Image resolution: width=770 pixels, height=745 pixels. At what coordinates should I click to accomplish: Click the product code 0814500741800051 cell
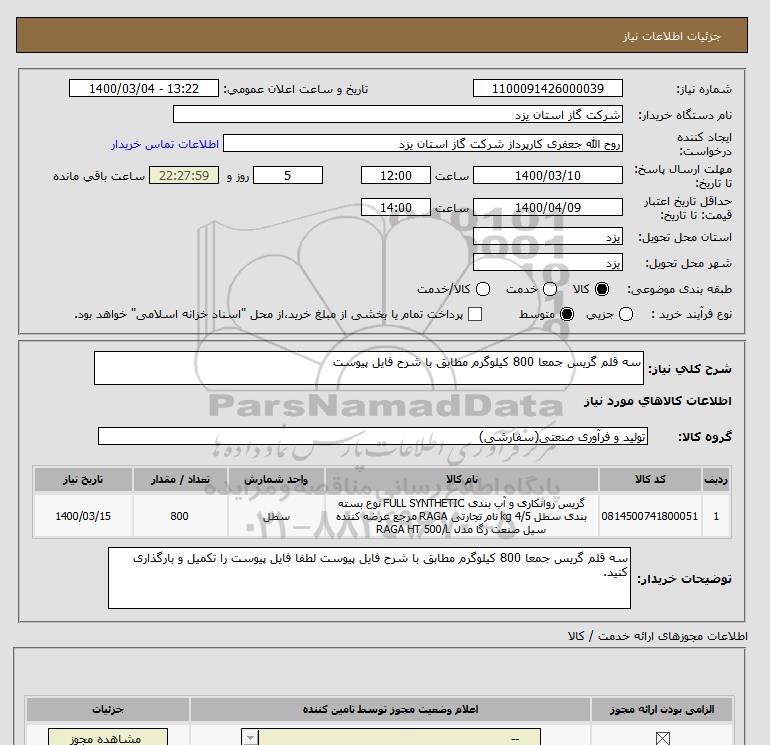[x=650, y=516]
